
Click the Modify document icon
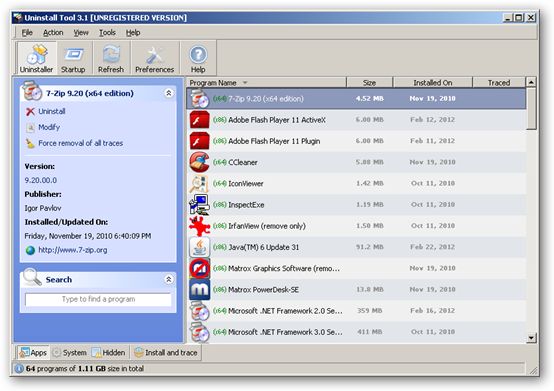pos(30,127)
